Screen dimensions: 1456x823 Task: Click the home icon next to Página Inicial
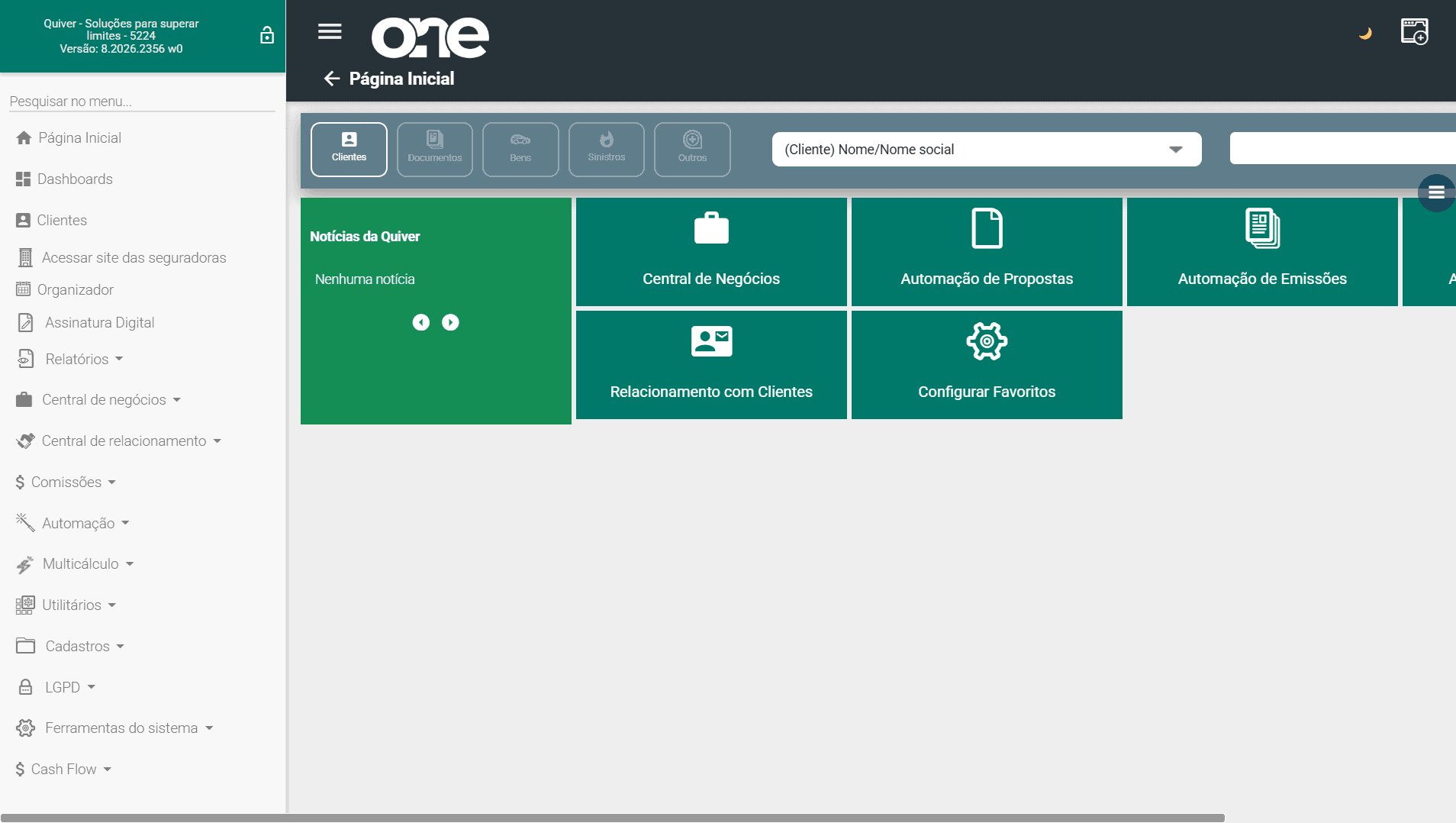(24, 137)
